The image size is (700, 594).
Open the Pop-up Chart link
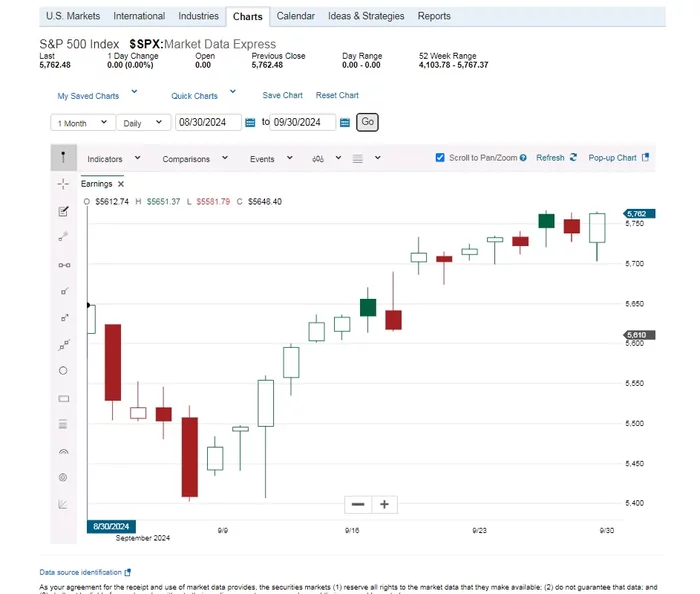tap(612, 158)
